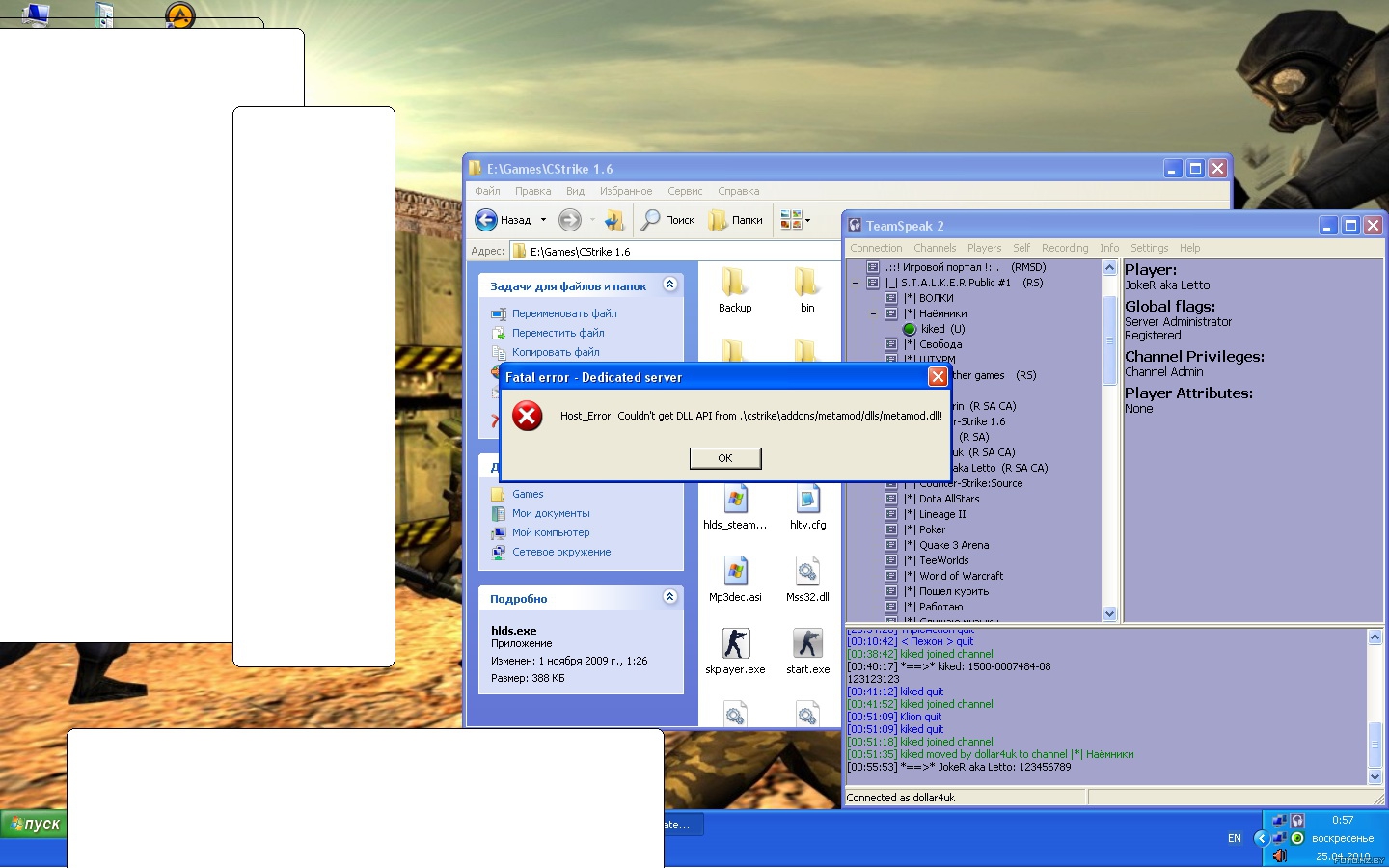Toggle the Папки folders pane
The height and width of the screenshot is (868, 1389).
pos(735,220)
